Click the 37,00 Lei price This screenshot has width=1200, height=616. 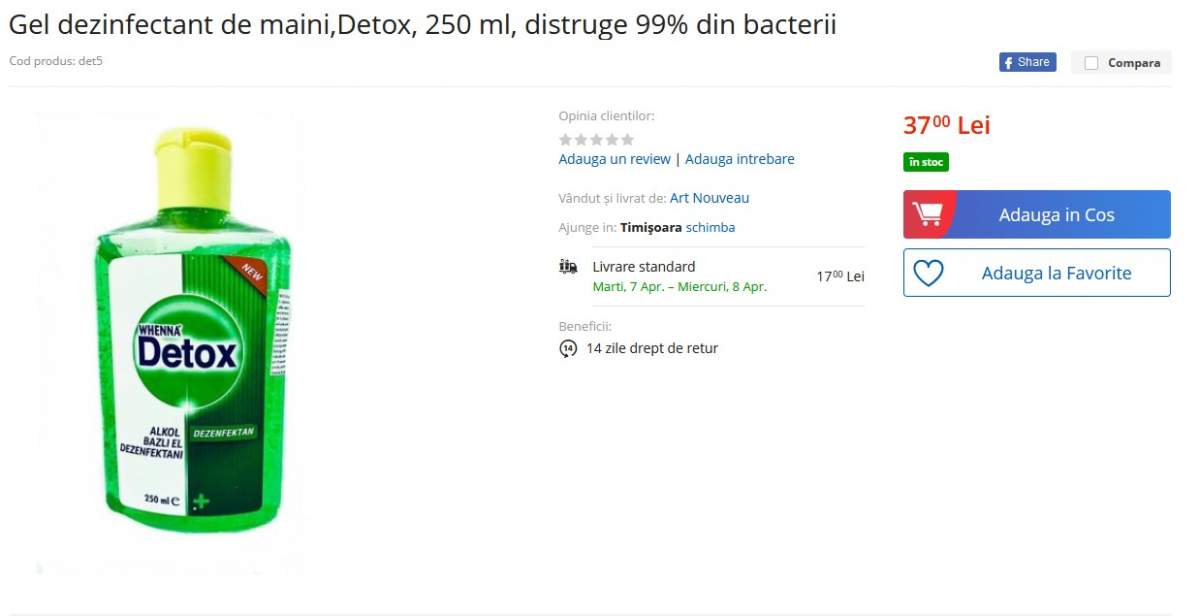[x=946, y=126]
